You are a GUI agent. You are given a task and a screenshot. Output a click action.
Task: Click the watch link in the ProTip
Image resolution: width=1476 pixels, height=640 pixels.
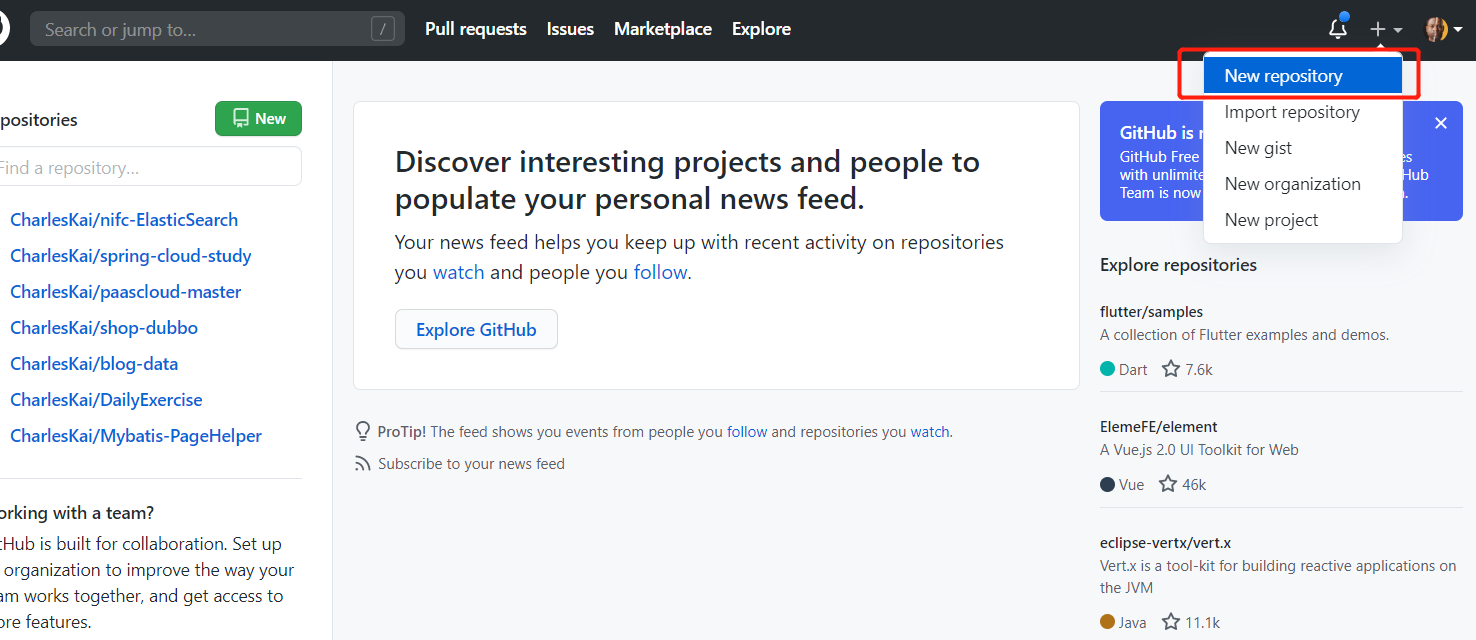(x=930, y=432)
